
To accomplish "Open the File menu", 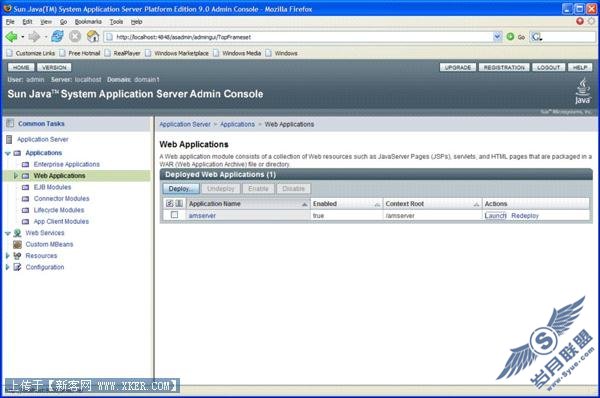I will 10,22.
